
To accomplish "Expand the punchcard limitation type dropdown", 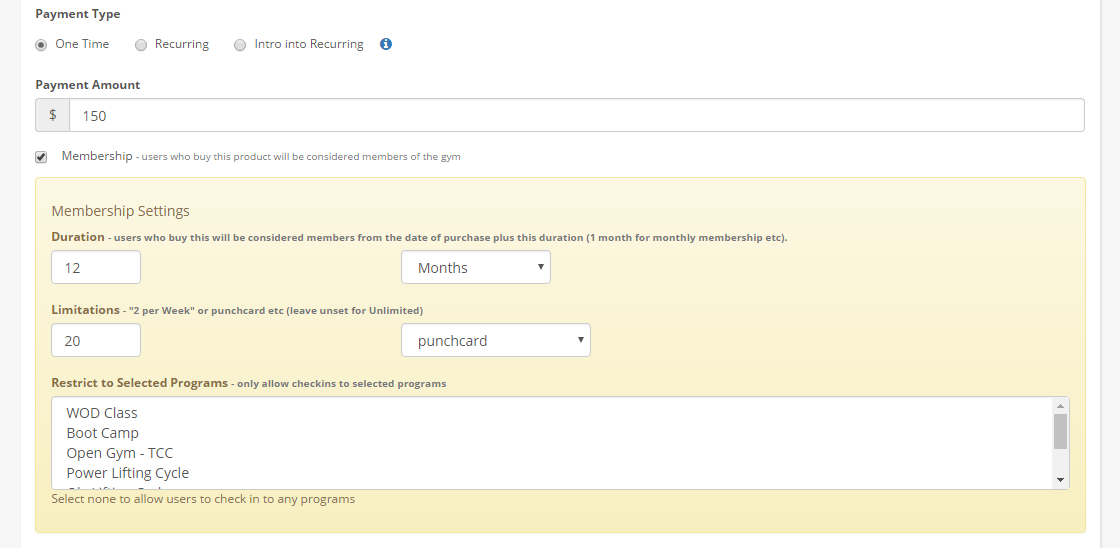I will coord(496,340).
